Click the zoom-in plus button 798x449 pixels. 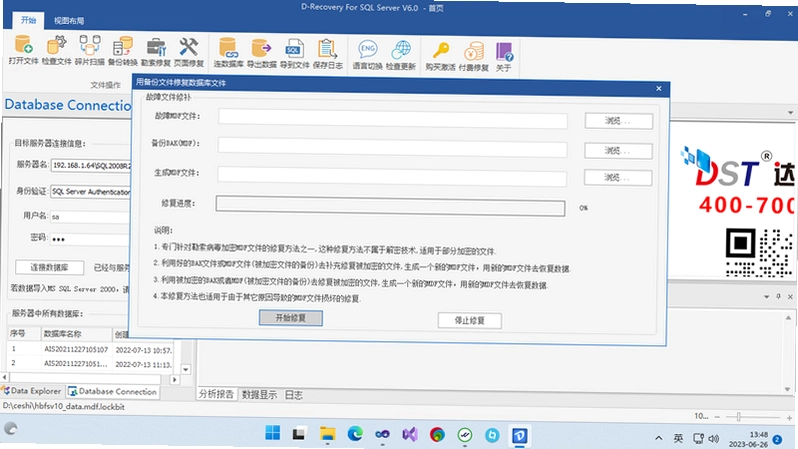789,418
